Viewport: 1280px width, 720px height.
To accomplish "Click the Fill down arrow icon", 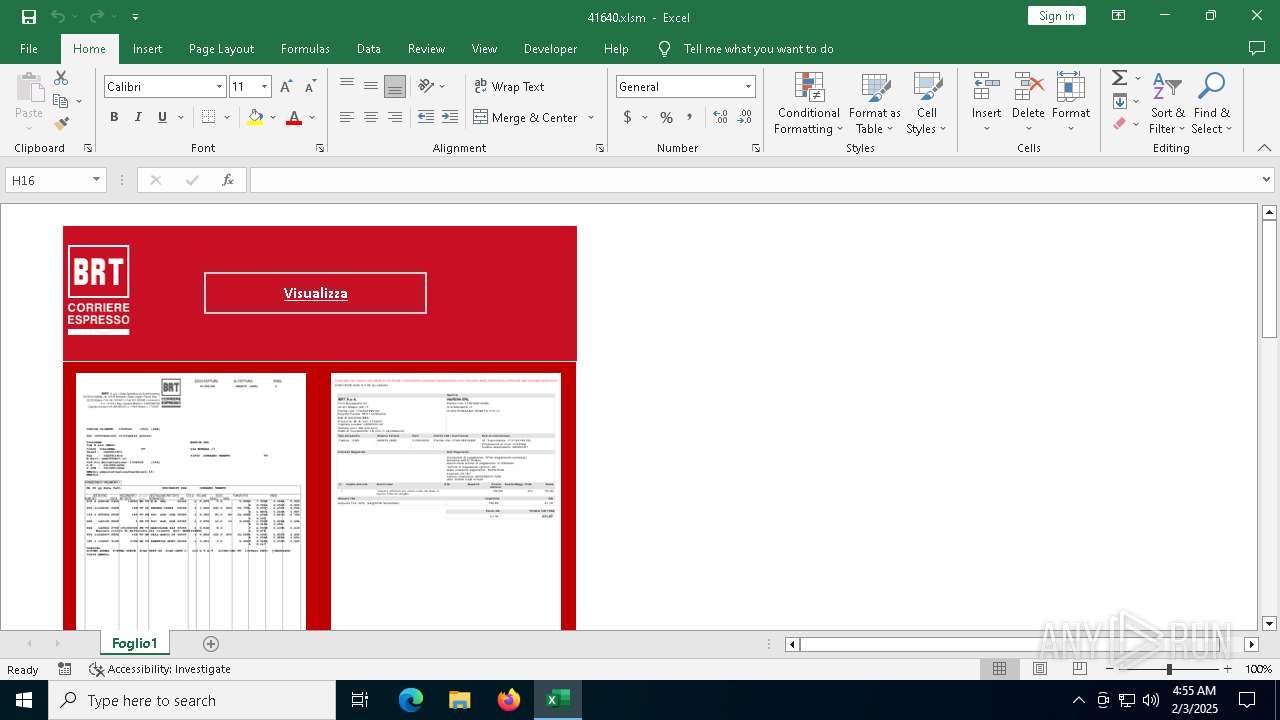I will pyautogui.click(x=1120, y=101).
